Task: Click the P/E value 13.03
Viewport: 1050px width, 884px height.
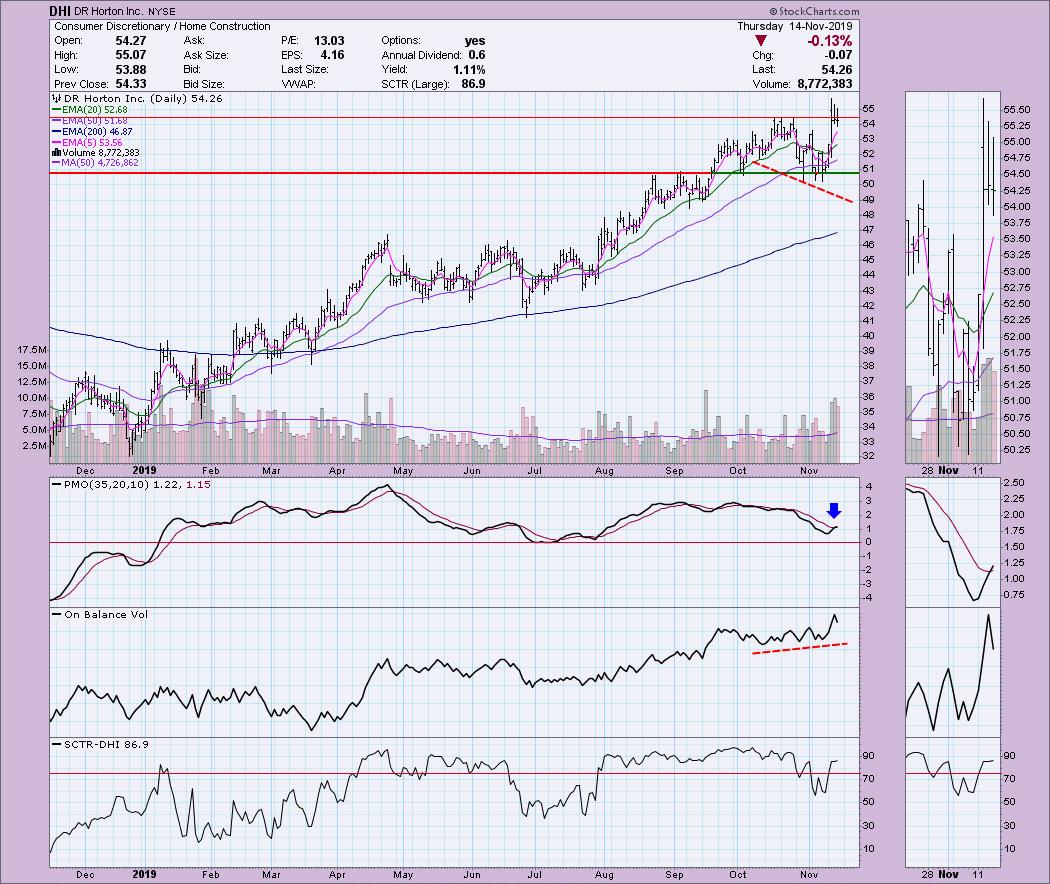Action: (x=329, y=41)
